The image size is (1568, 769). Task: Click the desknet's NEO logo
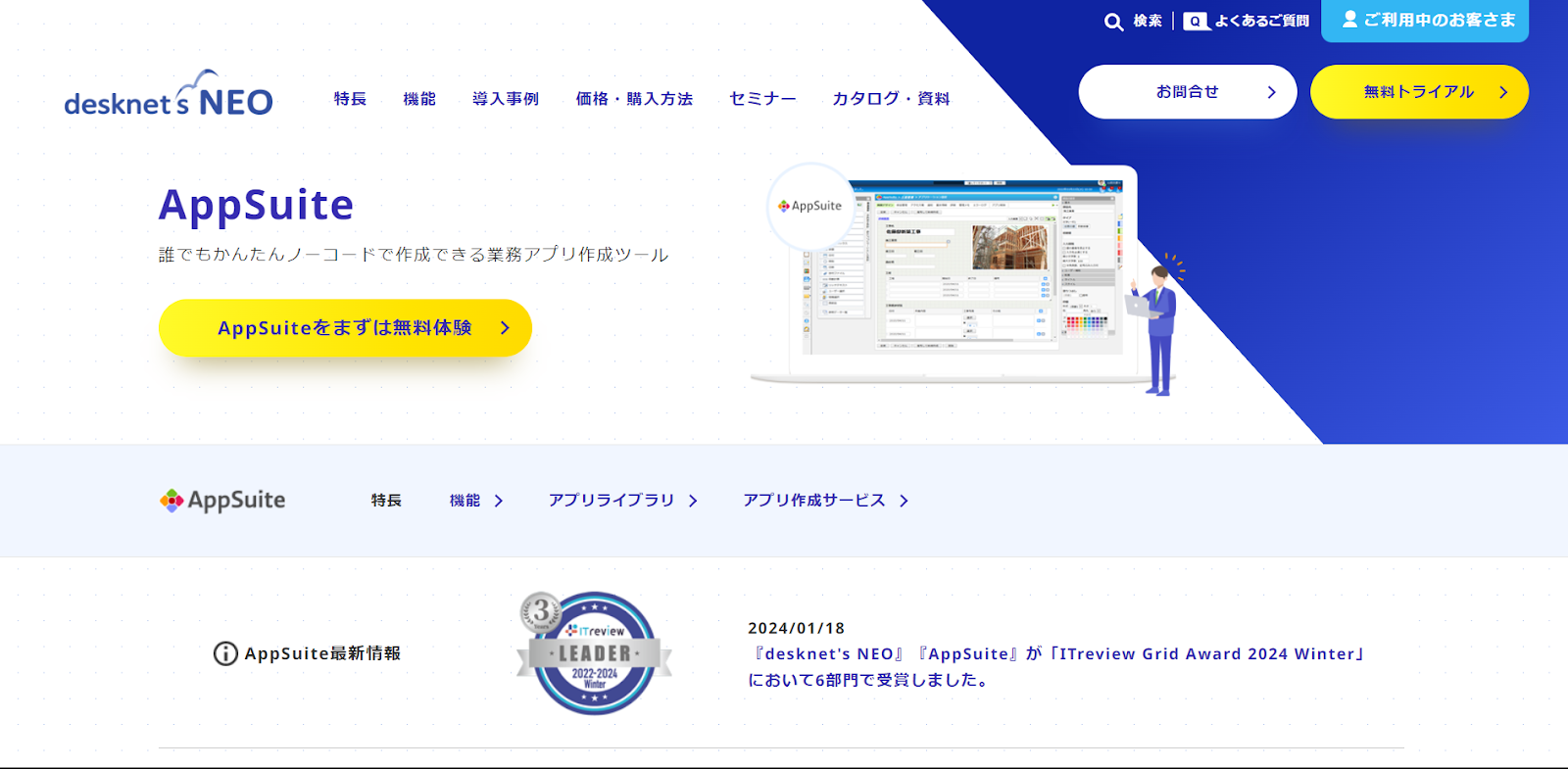click(169, 94)
